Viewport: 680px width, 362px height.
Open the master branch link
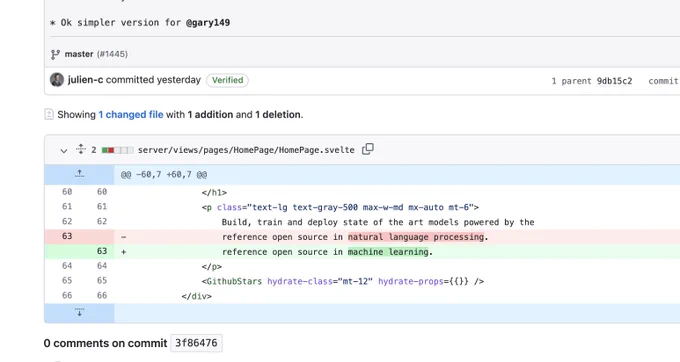[79, 54]
